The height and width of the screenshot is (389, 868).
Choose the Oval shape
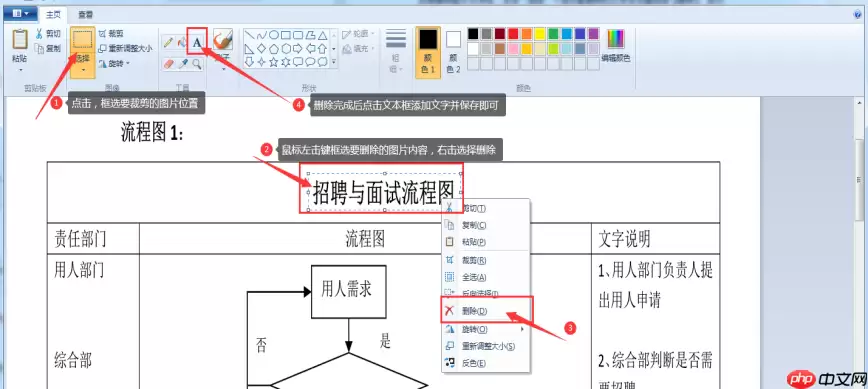click(x=273, y=35)
